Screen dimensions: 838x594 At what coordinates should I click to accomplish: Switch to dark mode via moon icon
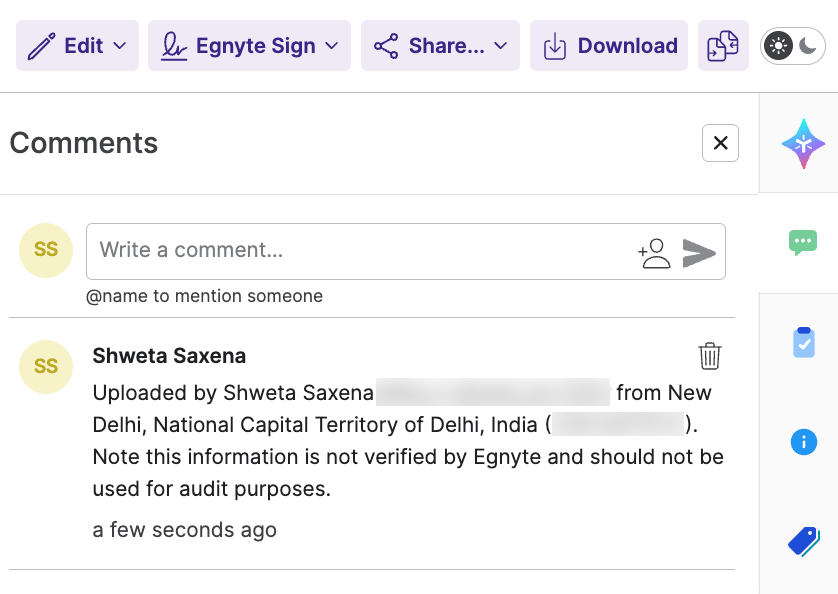point(809,46)
